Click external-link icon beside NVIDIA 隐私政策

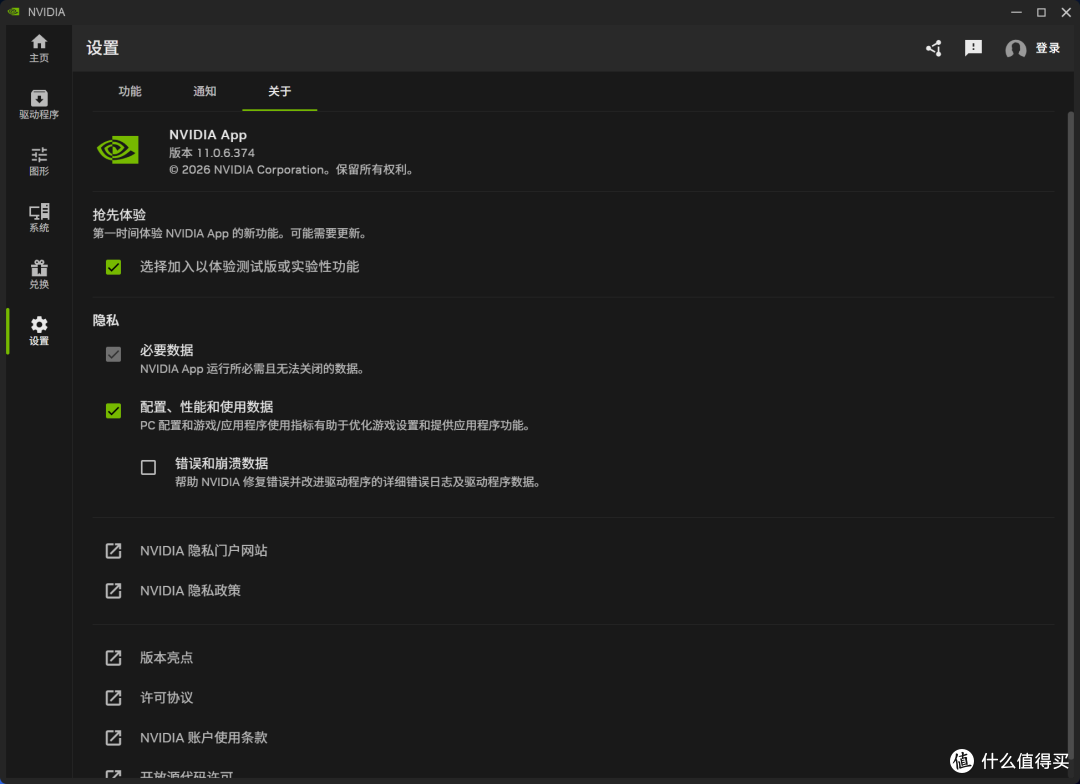[x=113, y=590]
